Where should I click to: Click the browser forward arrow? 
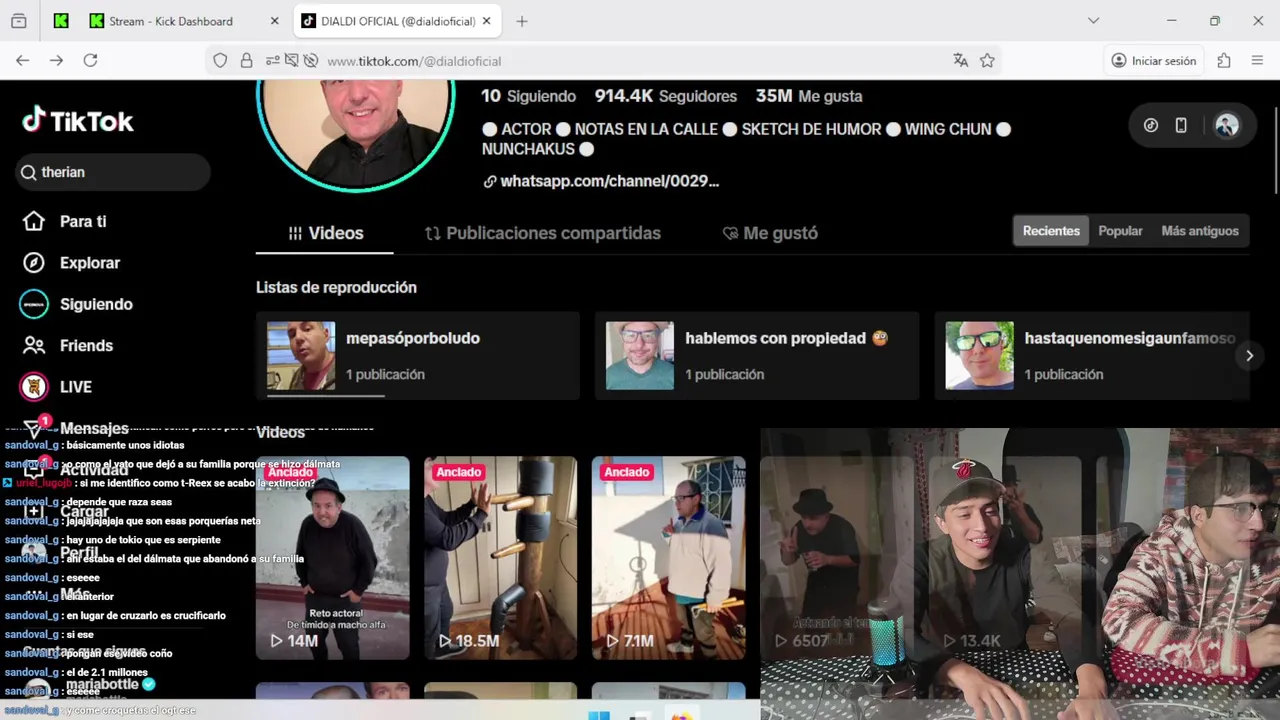(x=56, y=61)
